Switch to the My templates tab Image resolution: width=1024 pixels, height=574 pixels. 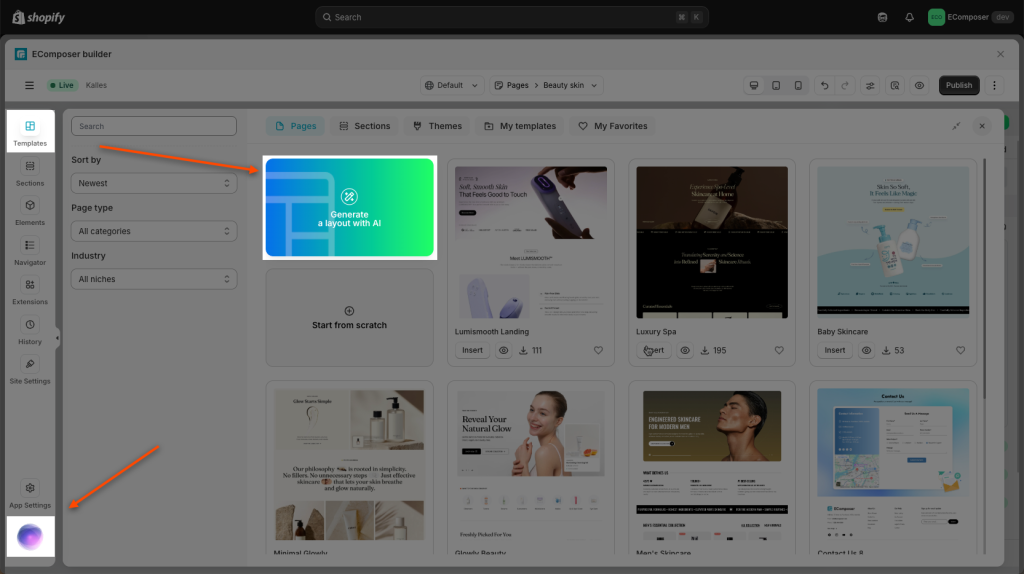click(519, 126)
